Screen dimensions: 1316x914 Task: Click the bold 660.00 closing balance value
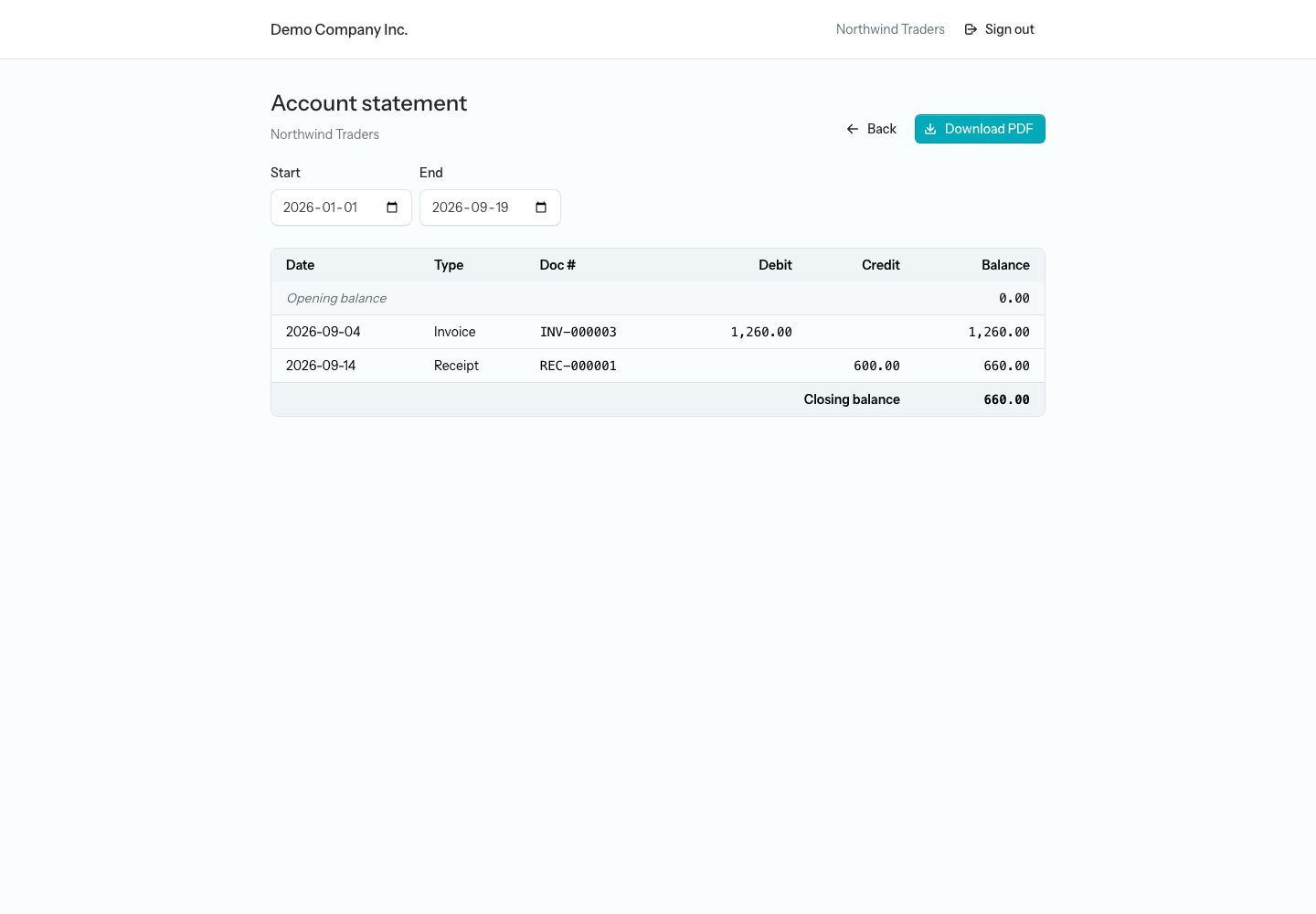pos(1006,399)
